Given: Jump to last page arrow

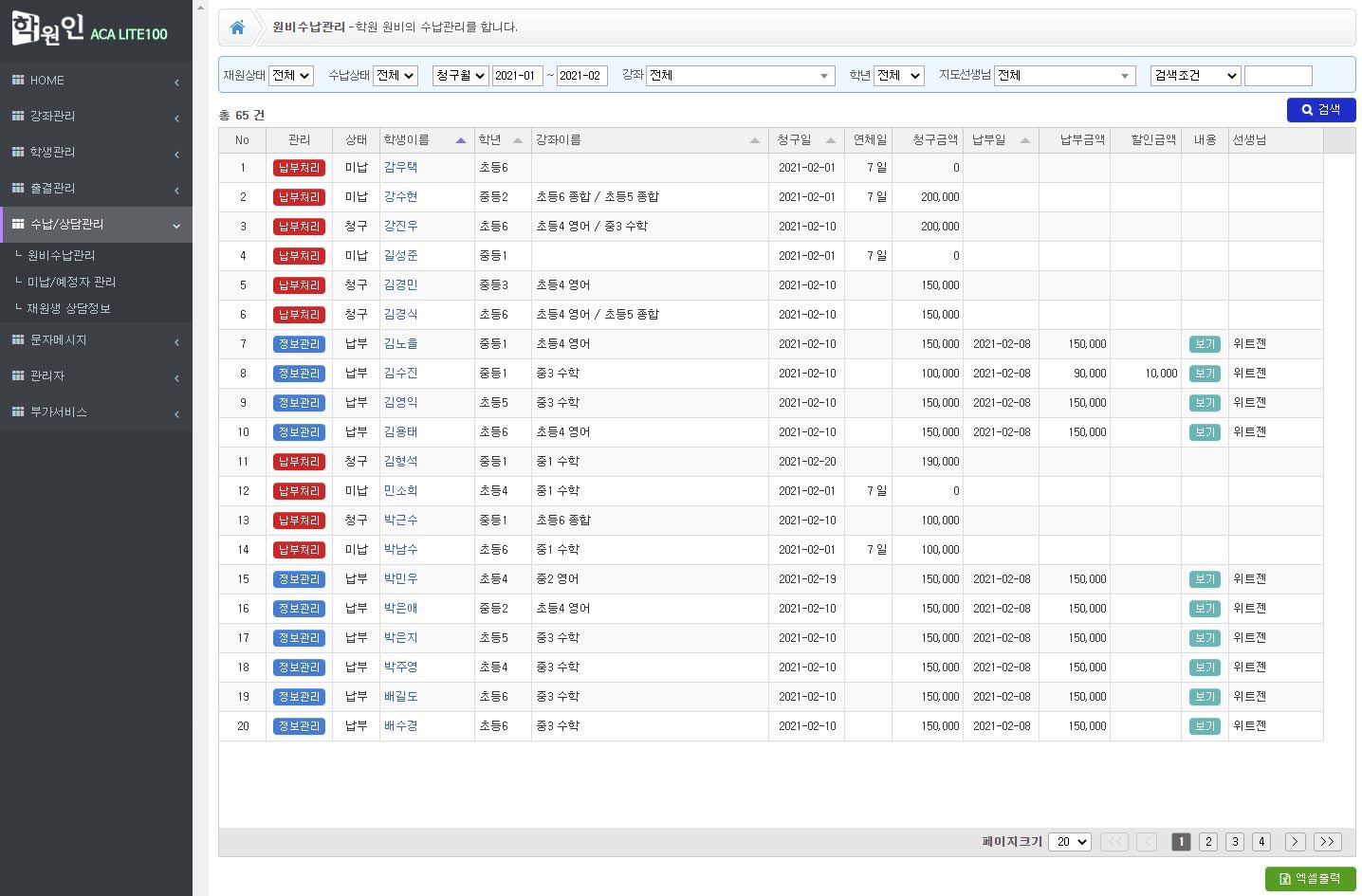Looking at the screenshot, I should tap(1328, 842).
